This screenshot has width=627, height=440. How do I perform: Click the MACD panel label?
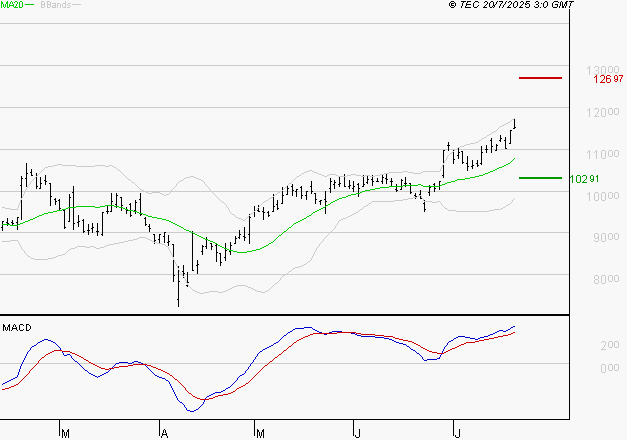click(17, 328)
